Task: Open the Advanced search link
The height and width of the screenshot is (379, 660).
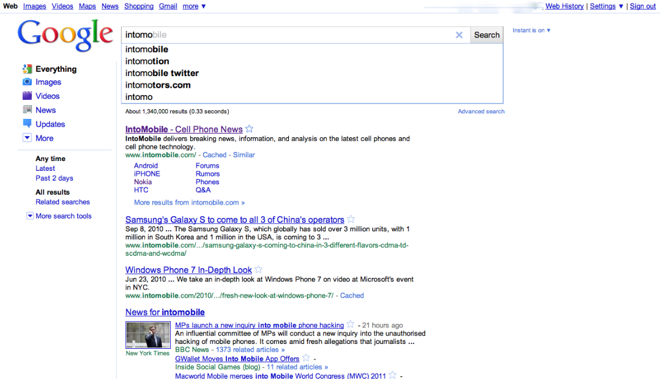Action: [481, 112]
